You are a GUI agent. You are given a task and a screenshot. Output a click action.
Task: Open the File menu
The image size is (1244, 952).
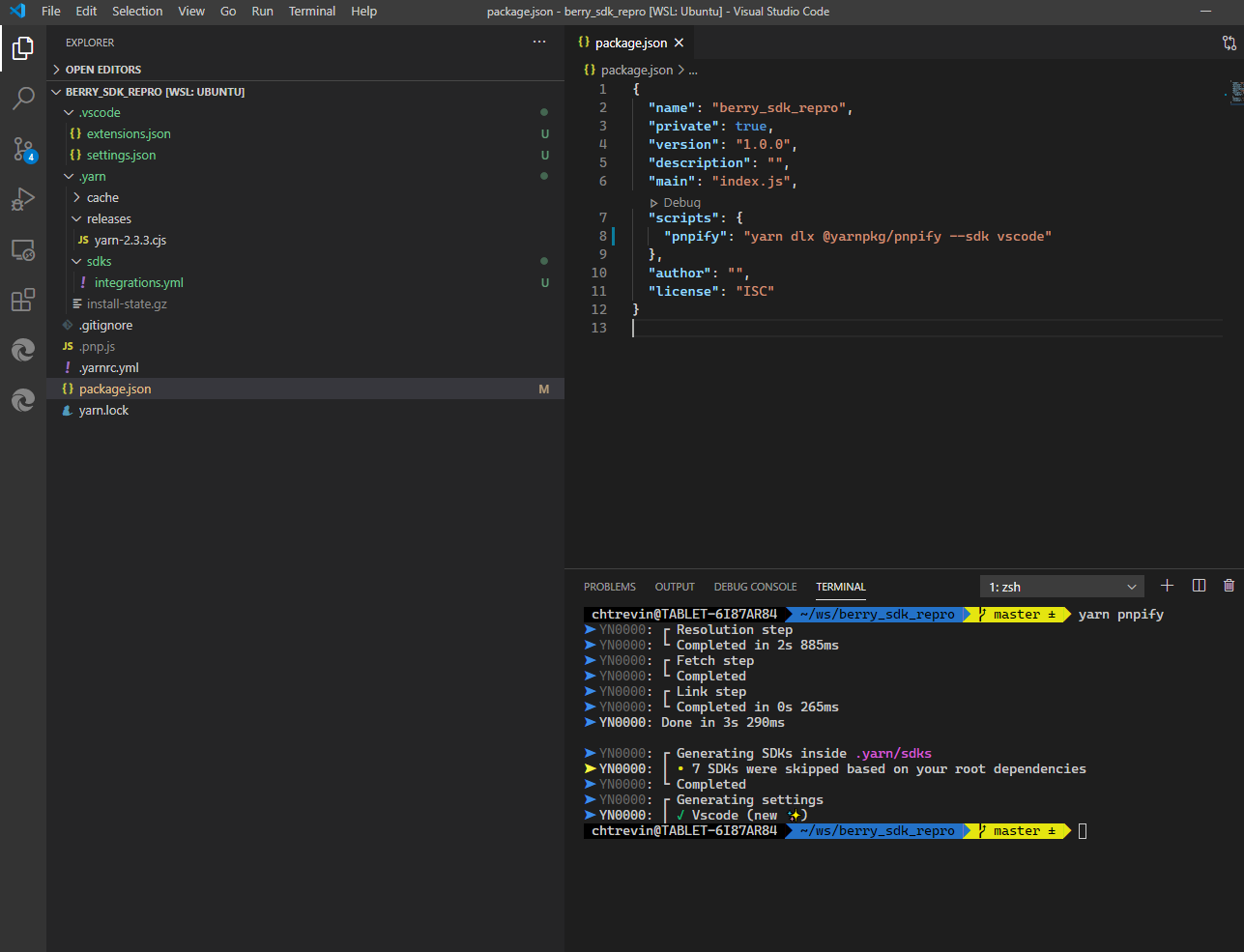click(x=51, y=11)
